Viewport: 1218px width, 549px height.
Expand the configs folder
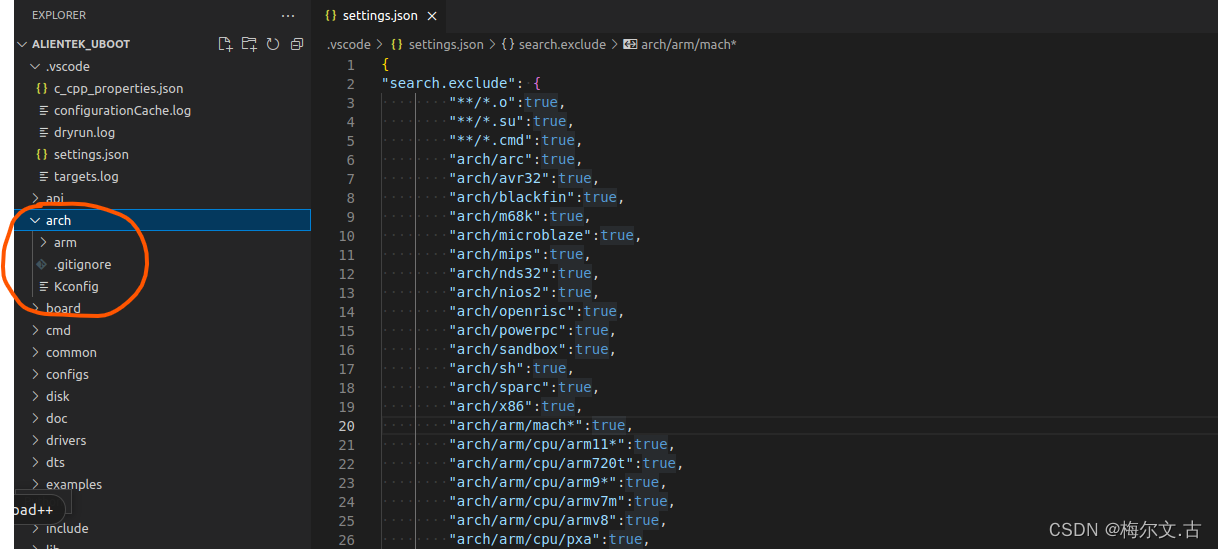click(67, 374)
